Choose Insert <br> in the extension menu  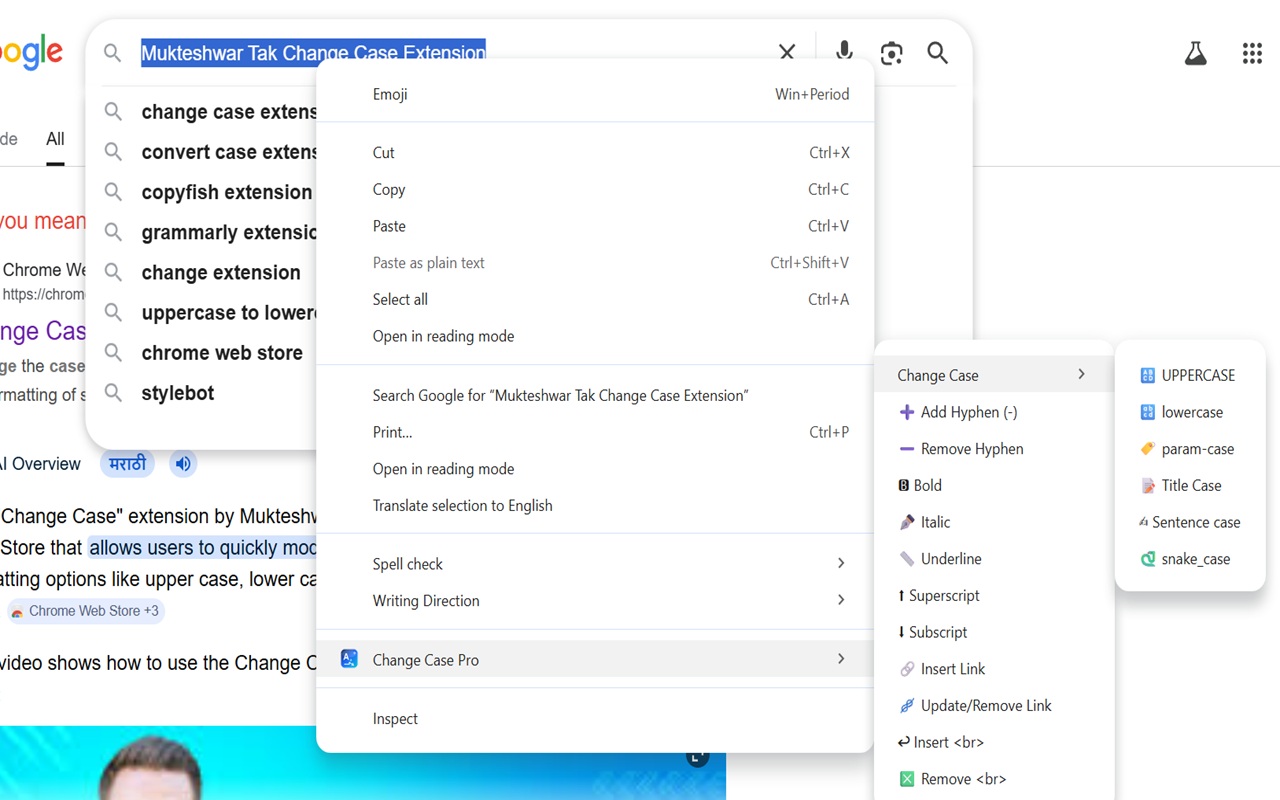(994, 742)
